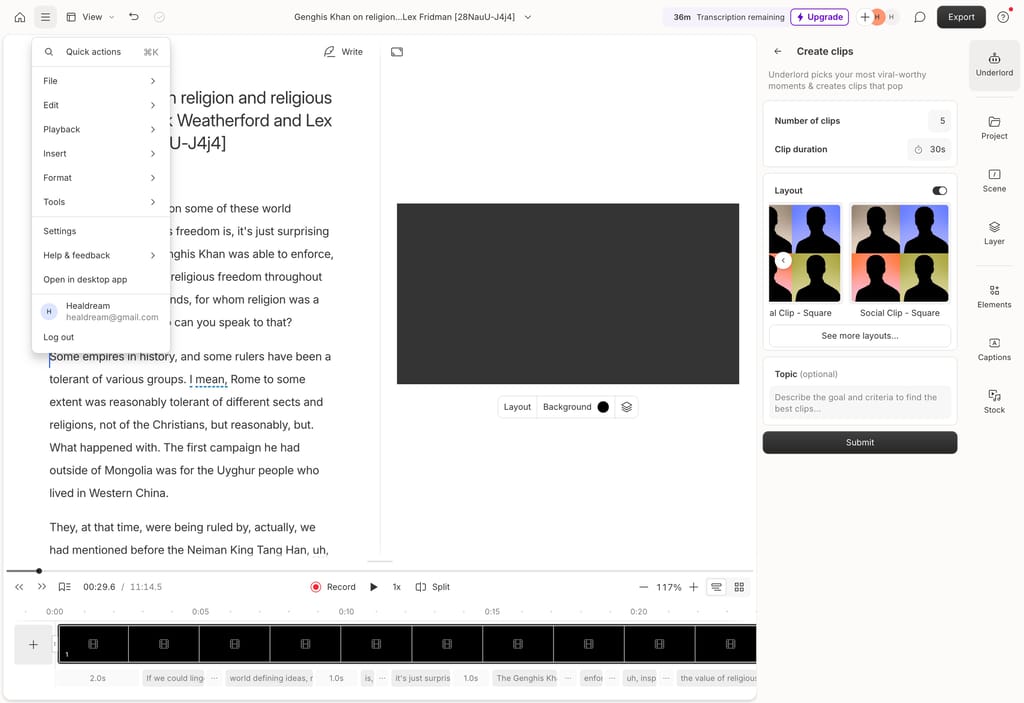Expand the project title dropdown arrow
The width and height of the screenshot is (1024, 703).
528,17
